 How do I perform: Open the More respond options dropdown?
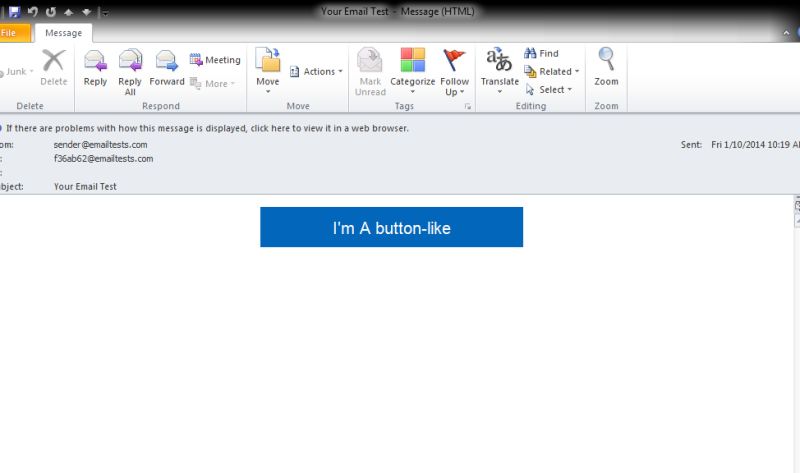(x=213, y=83)
